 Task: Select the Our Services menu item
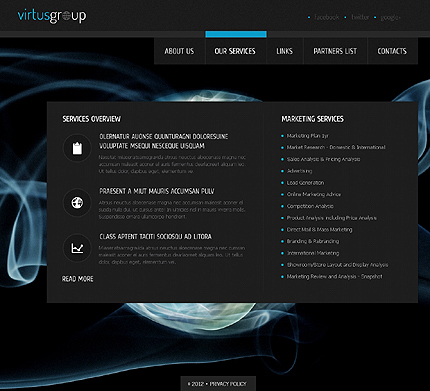235,51
